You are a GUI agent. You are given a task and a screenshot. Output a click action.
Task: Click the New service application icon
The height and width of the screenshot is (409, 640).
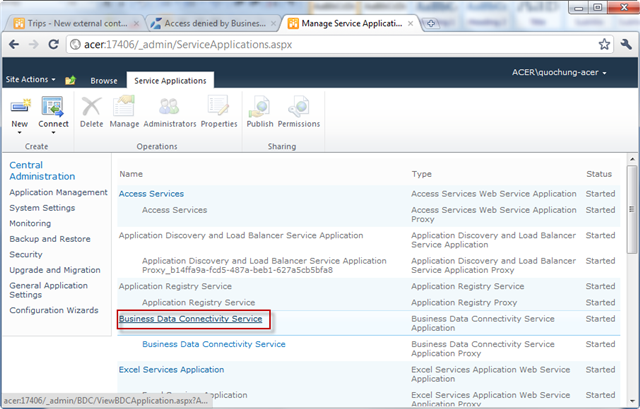click(20, 107)
